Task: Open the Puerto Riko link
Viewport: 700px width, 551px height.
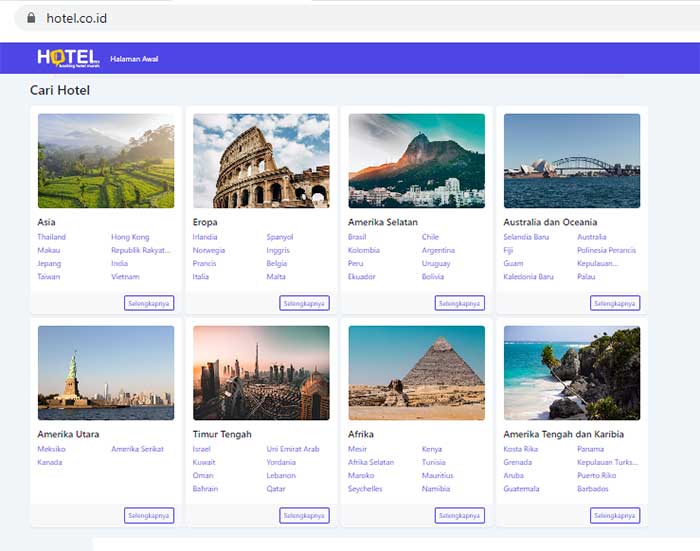Action: tap(596, 475)
